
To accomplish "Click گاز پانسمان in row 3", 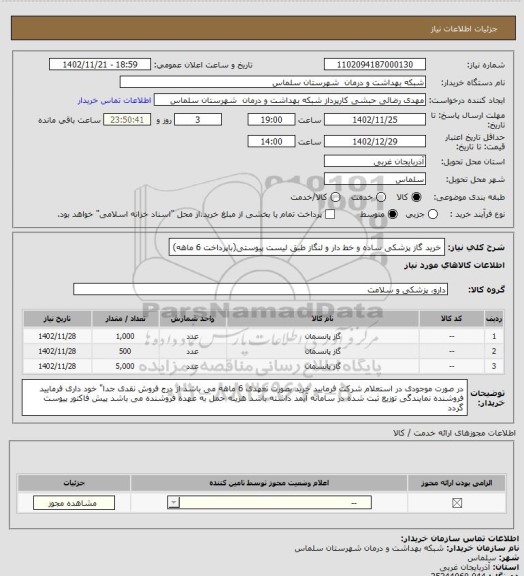I will point(323,366).
